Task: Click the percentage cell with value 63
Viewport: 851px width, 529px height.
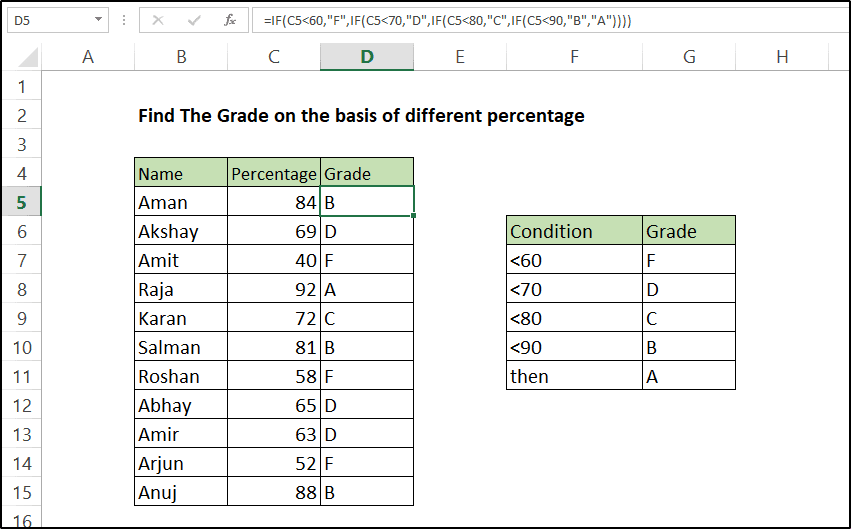Action: click(274, 434)
